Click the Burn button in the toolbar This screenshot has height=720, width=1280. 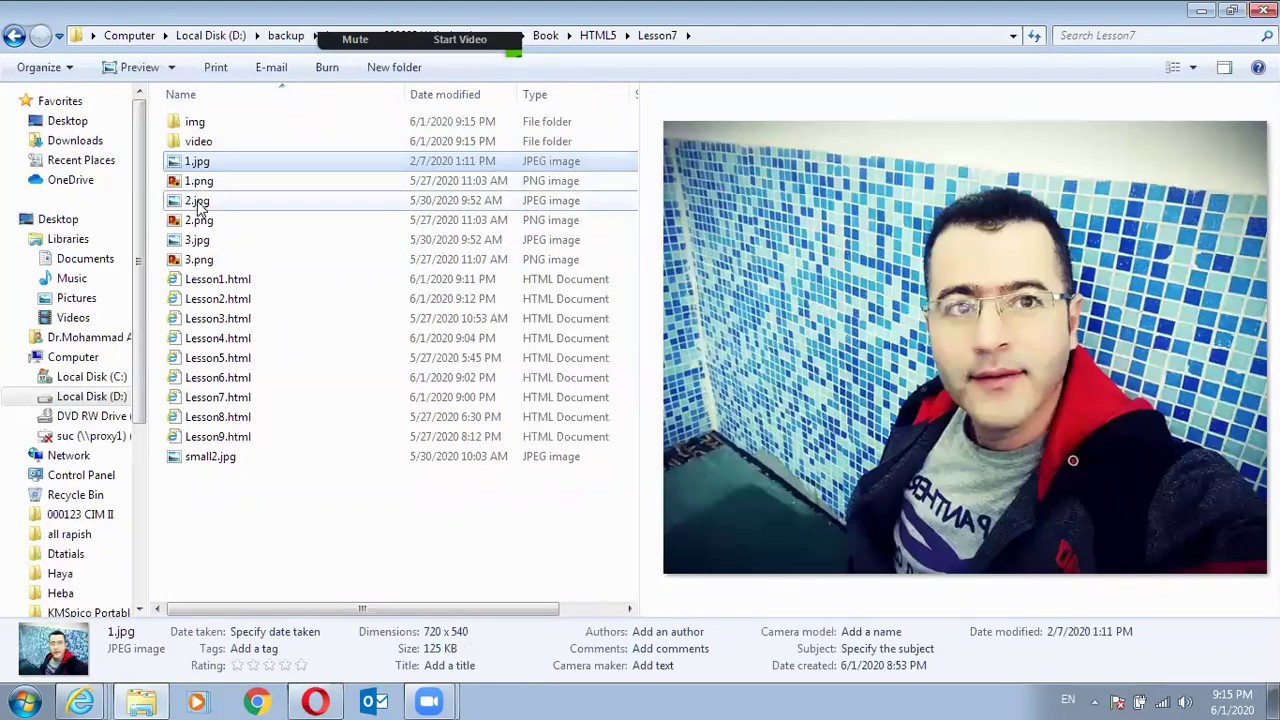[x=327, y=68]
